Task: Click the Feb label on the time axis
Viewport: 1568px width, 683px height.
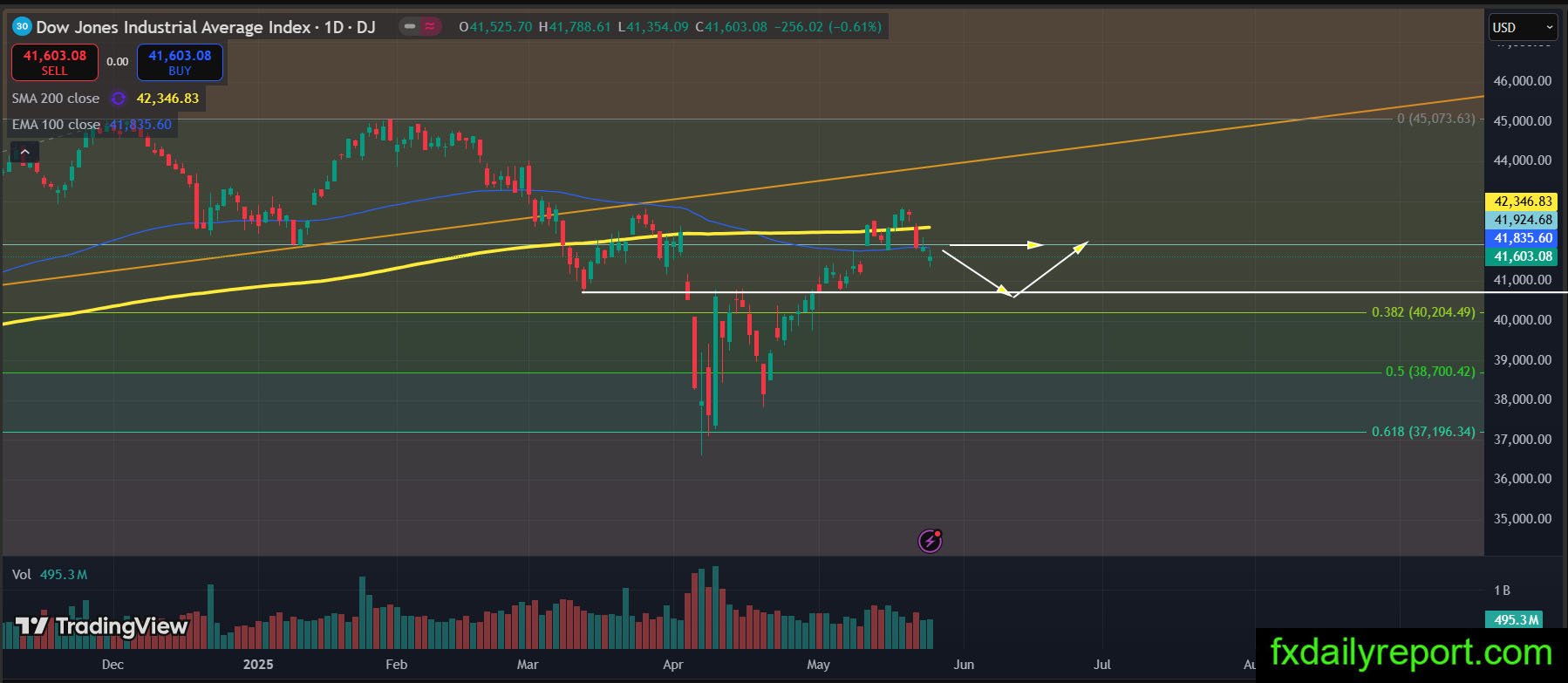Action: (396, 665)
